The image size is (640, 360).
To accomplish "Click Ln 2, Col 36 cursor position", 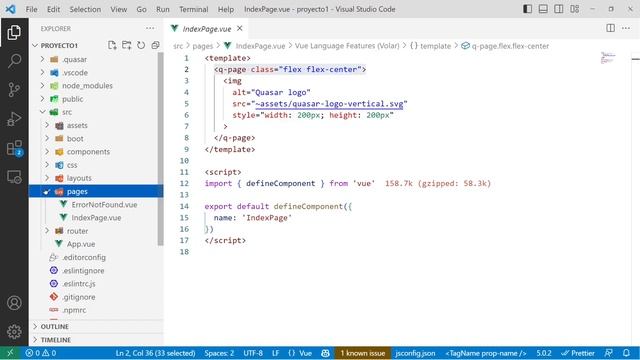I will coord(155,353).
